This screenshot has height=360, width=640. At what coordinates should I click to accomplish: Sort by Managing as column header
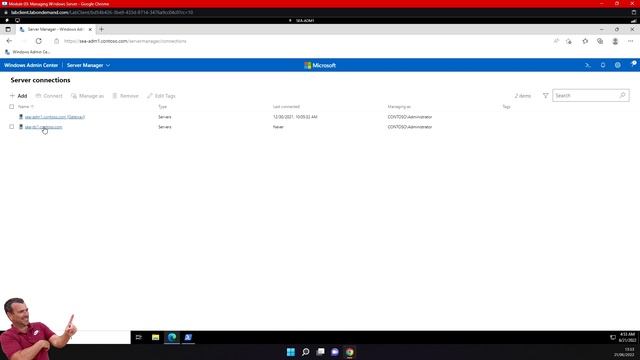[x=399, y=107]
